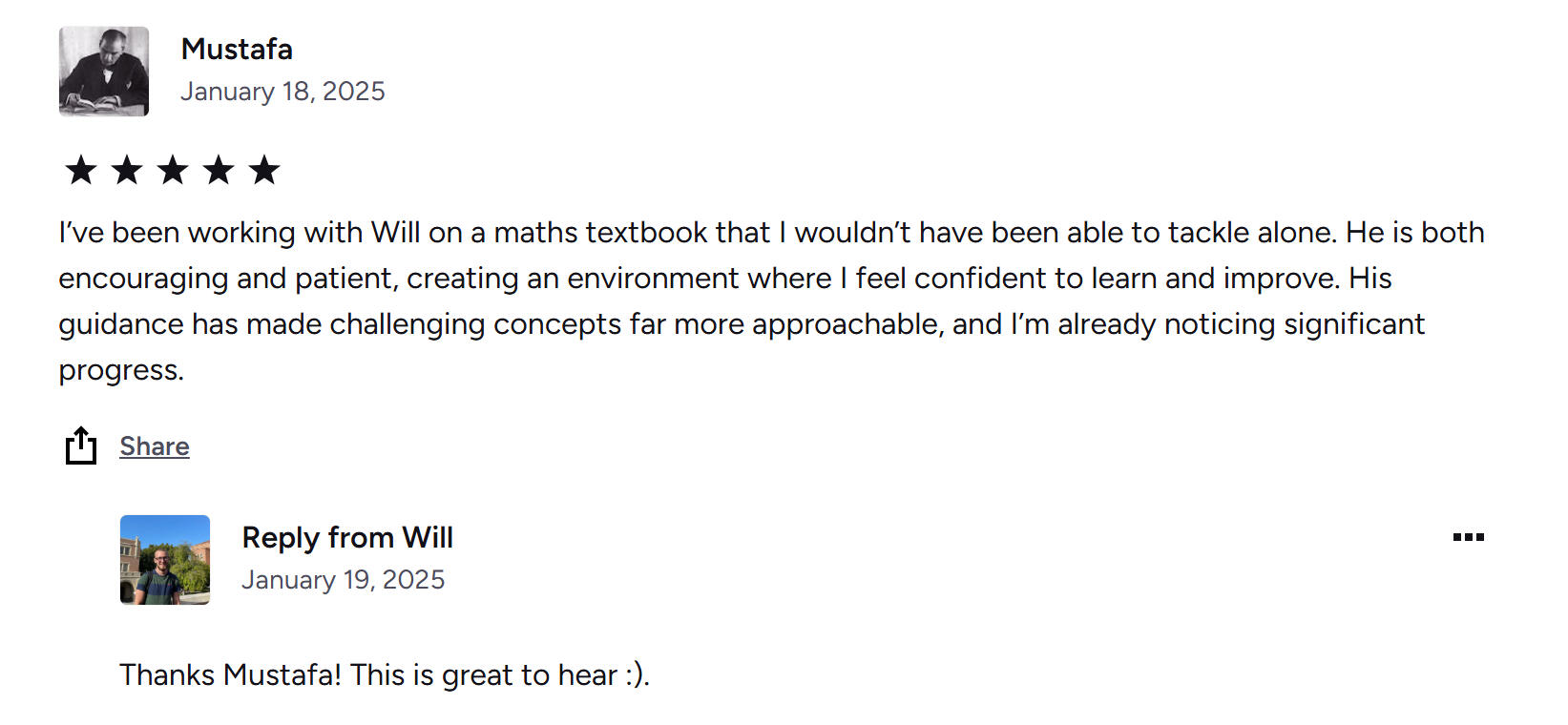Open Will's profile photo in the reply

pos(165,560)
